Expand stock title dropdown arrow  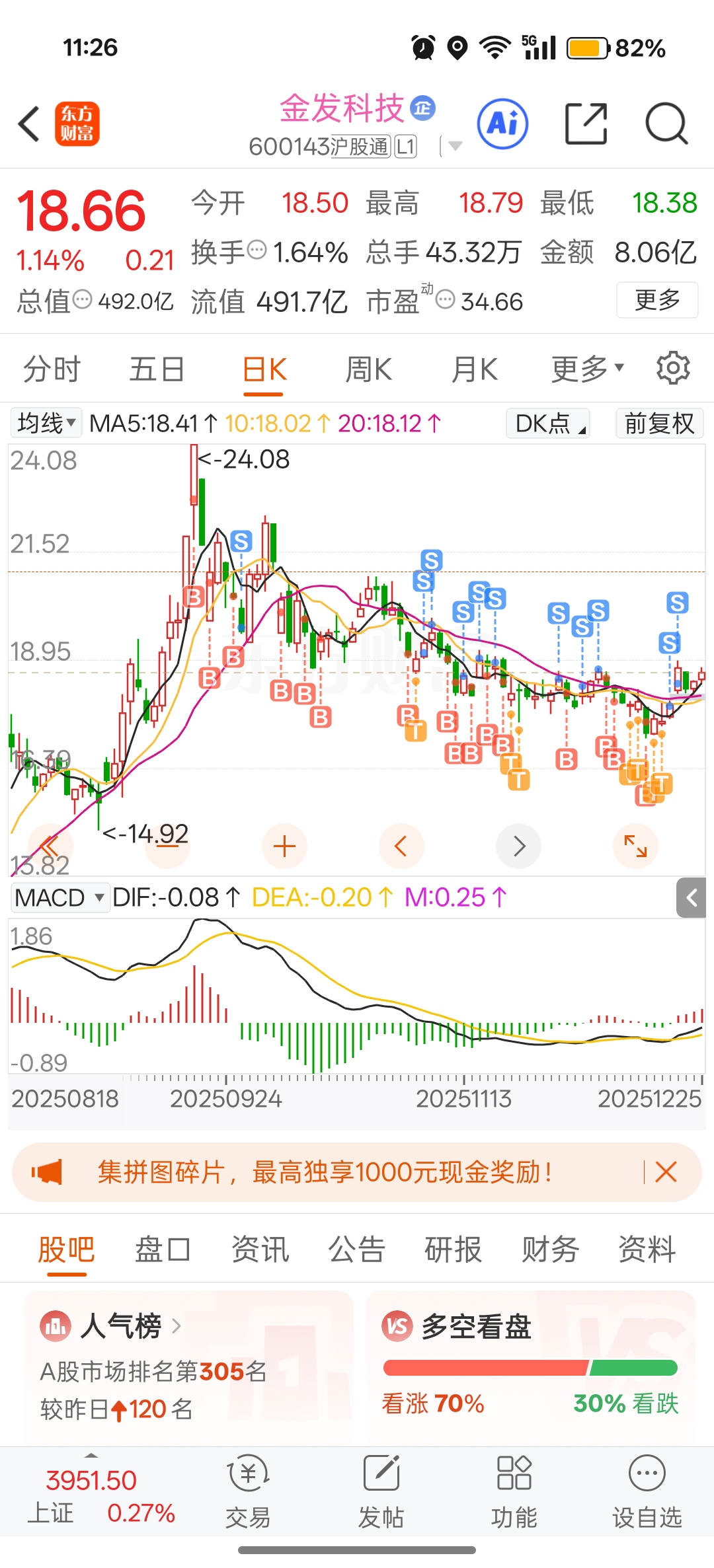(x=455, y=146)
